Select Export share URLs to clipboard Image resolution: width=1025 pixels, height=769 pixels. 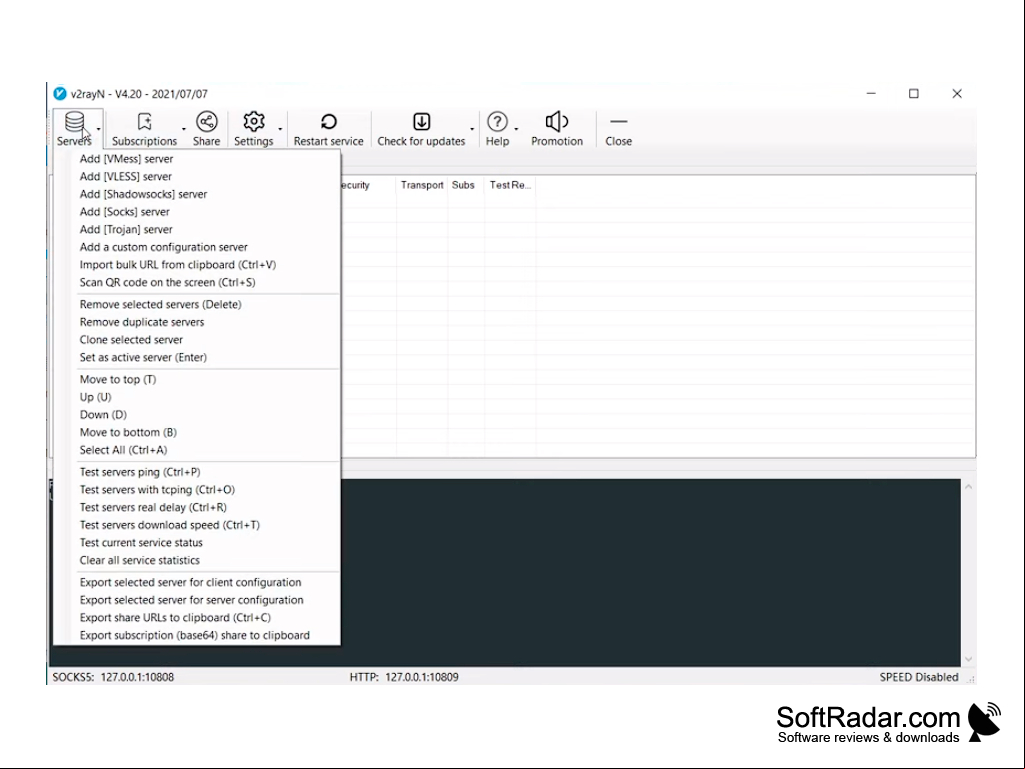[197, 618]
